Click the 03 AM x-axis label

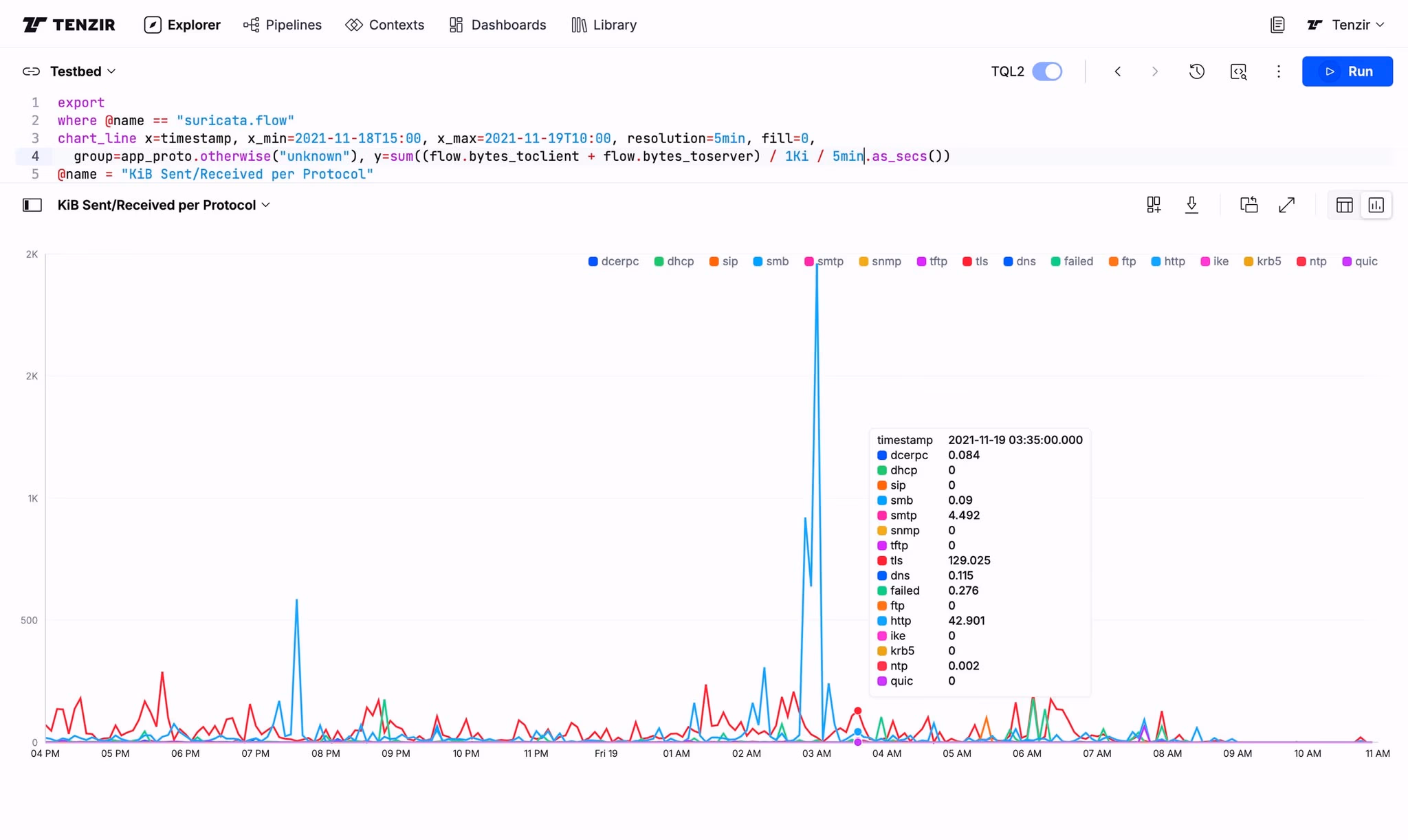(x=816, y=753)
